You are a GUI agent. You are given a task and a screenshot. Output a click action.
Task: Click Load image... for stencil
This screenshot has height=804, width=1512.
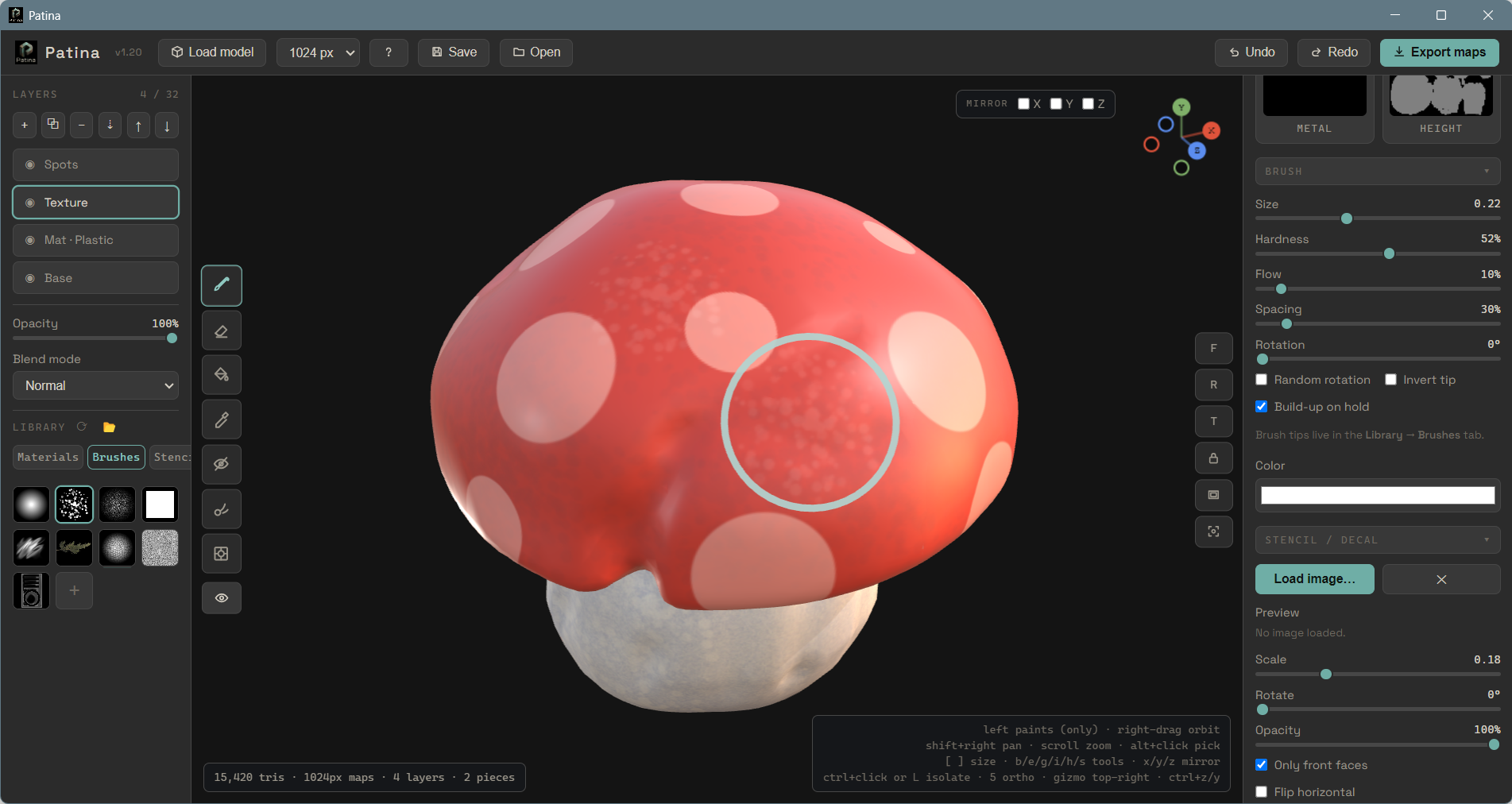click(1314, 579)
